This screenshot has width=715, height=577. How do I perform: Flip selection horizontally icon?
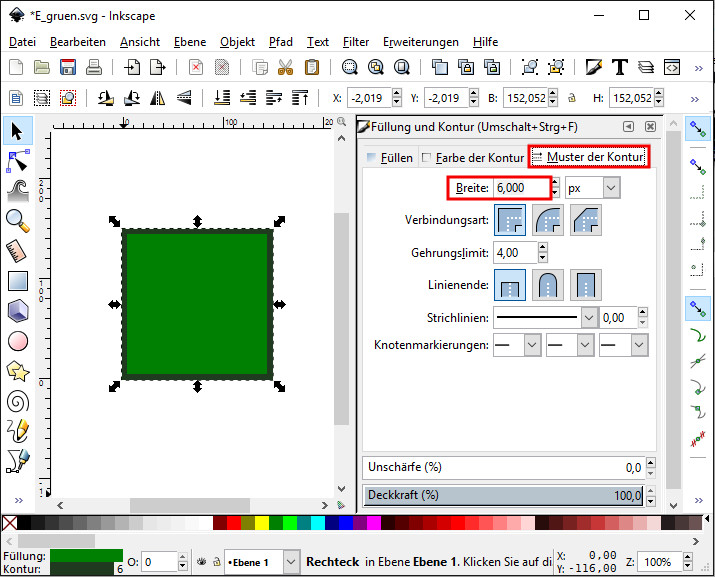tap(158, 98)
